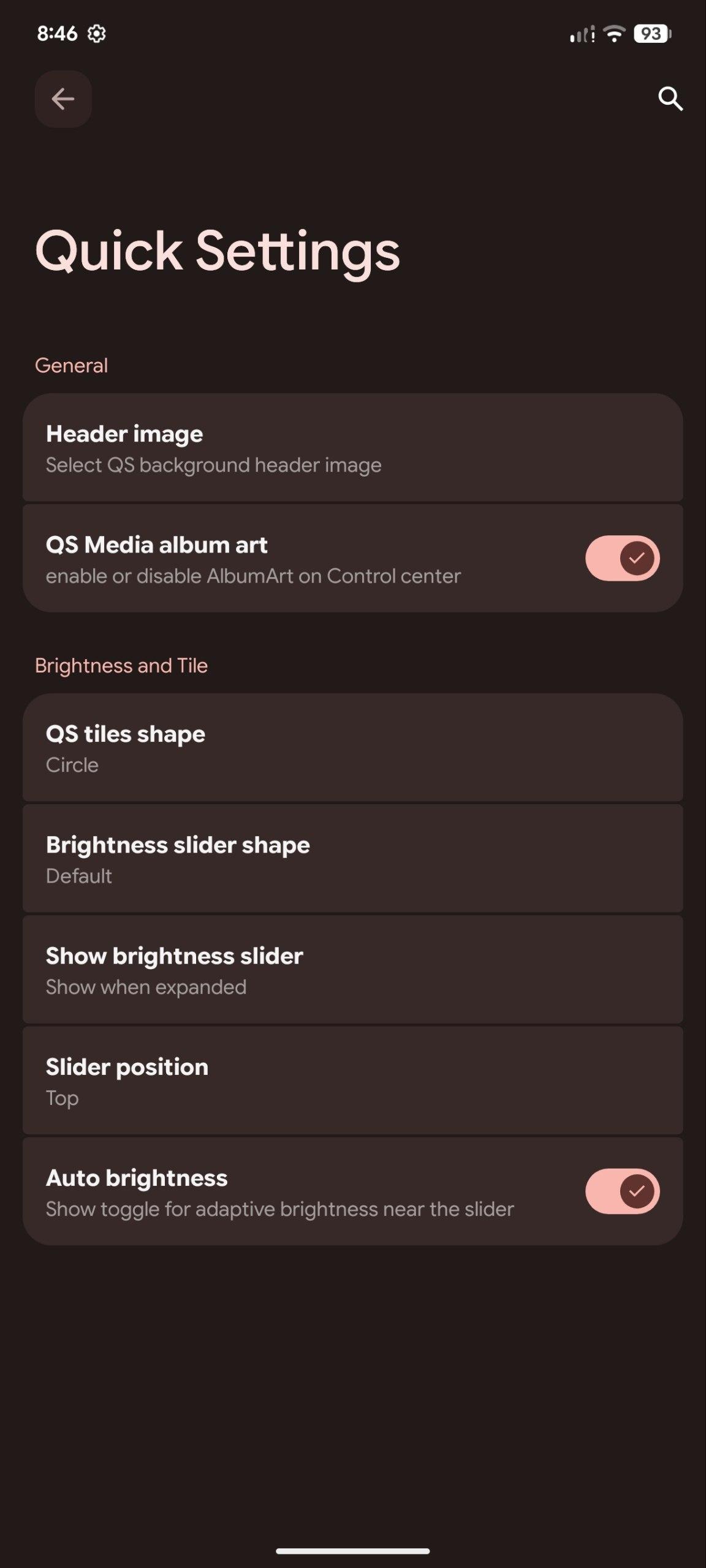Tap the status bar clock

[57, 33]
